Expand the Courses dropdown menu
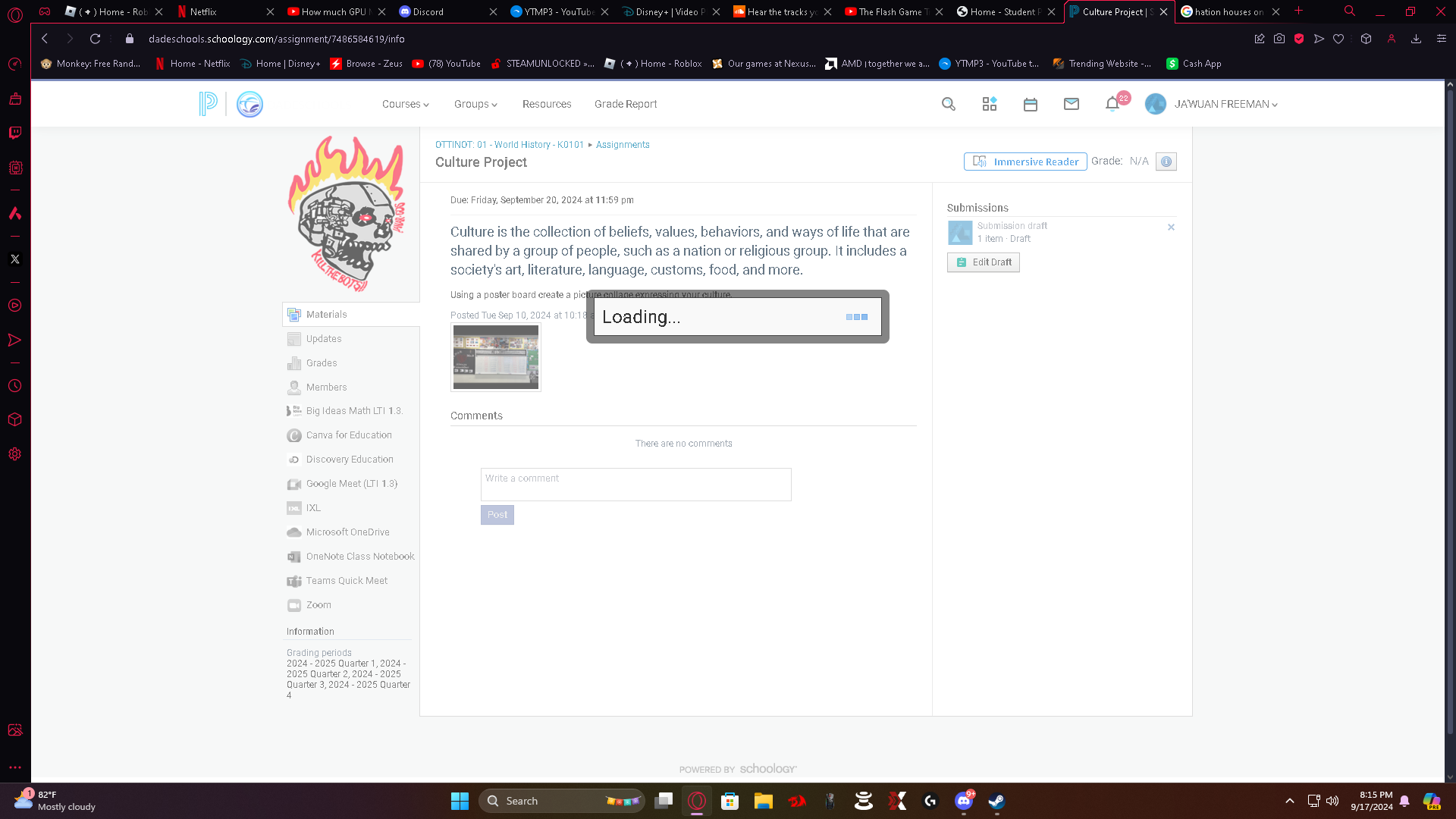 coord(405,104)
